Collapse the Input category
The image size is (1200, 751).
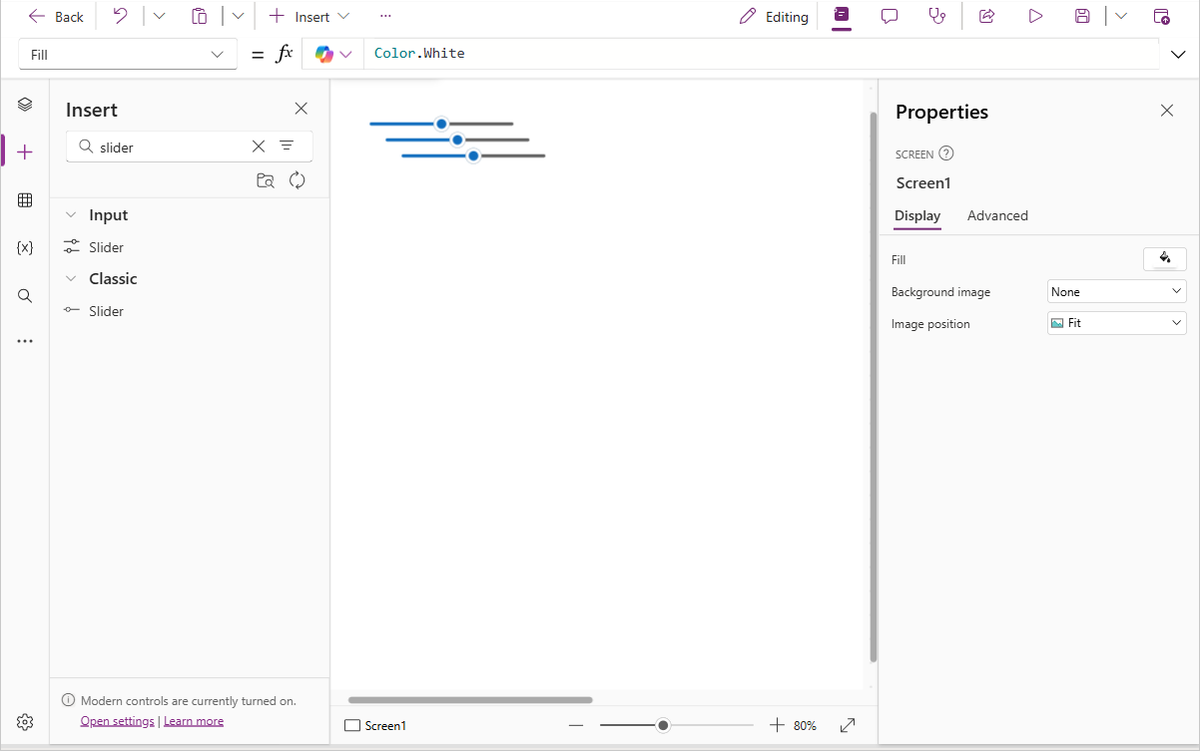[x=71, y=215]
